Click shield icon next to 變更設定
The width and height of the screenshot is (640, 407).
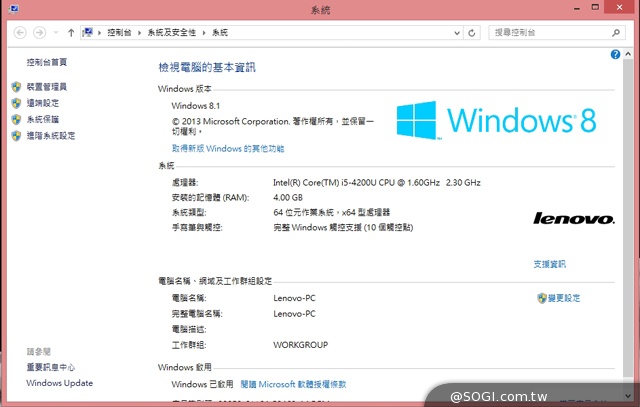542,298
